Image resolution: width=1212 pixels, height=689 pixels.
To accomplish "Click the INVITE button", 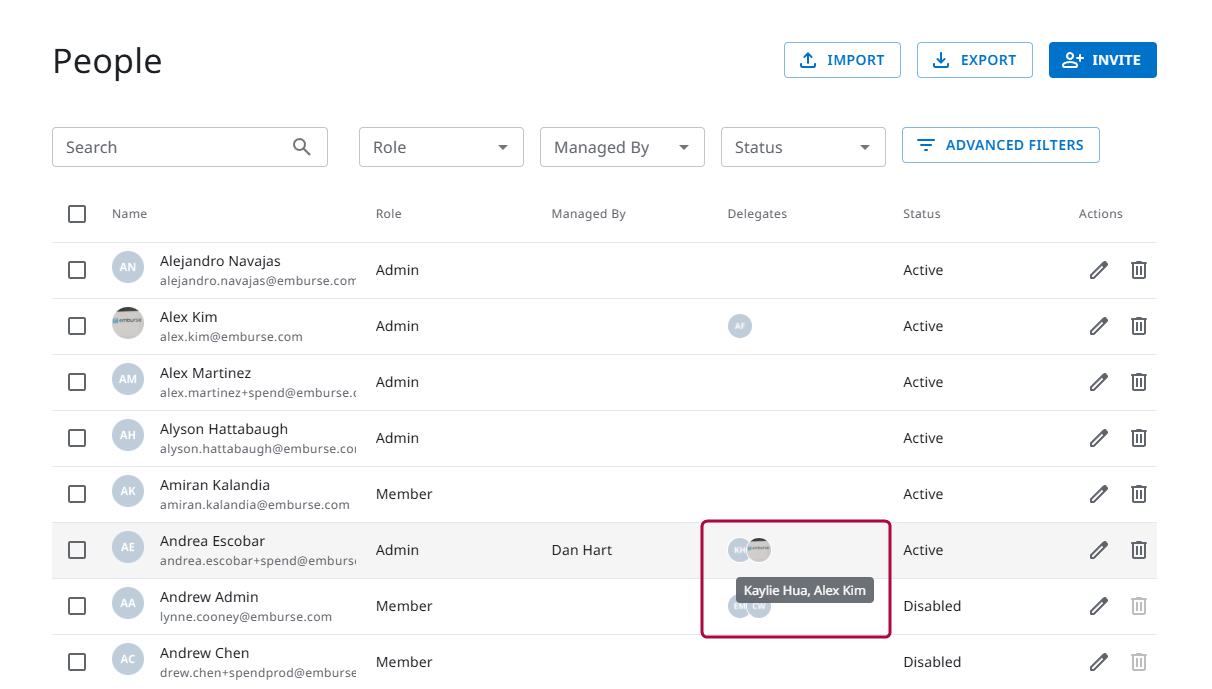I will 1102,60.
